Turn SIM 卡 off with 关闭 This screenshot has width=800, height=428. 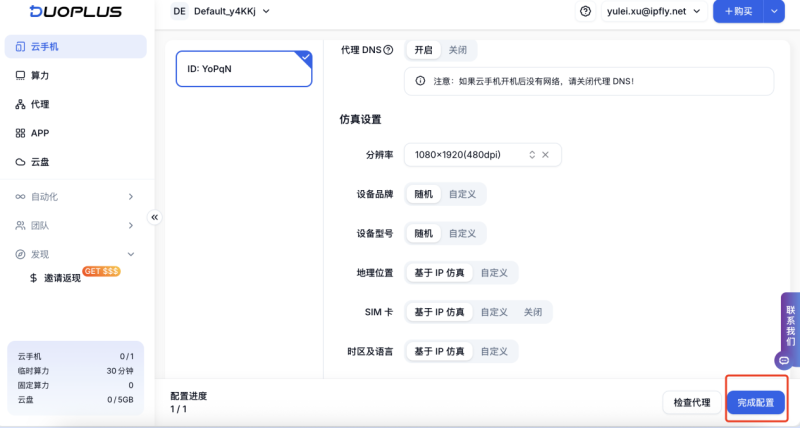[533, 312]
